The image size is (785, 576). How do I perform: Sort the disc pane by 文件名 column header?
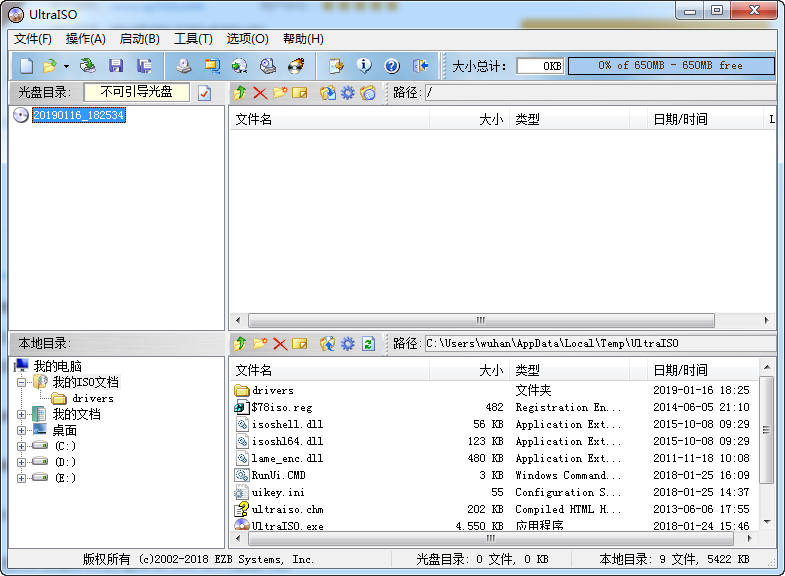(x=329, y=120)
